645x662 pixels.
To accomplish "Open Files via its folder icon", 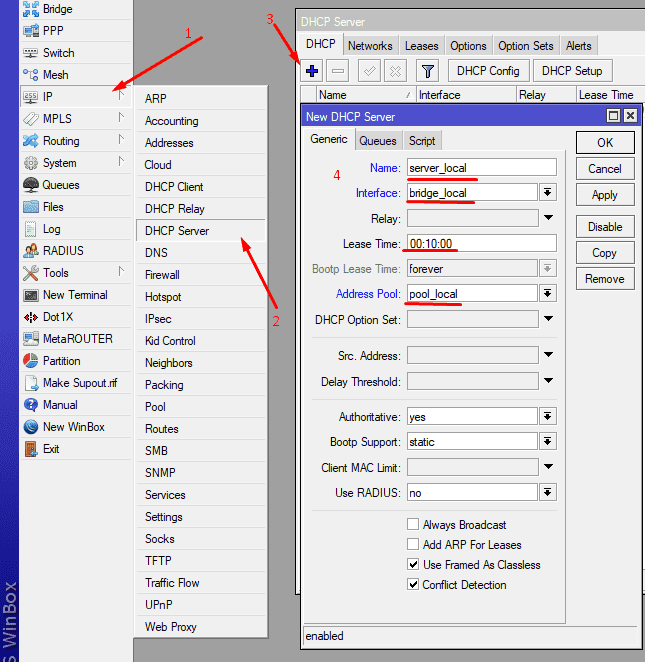I will [x=30, y=207].
